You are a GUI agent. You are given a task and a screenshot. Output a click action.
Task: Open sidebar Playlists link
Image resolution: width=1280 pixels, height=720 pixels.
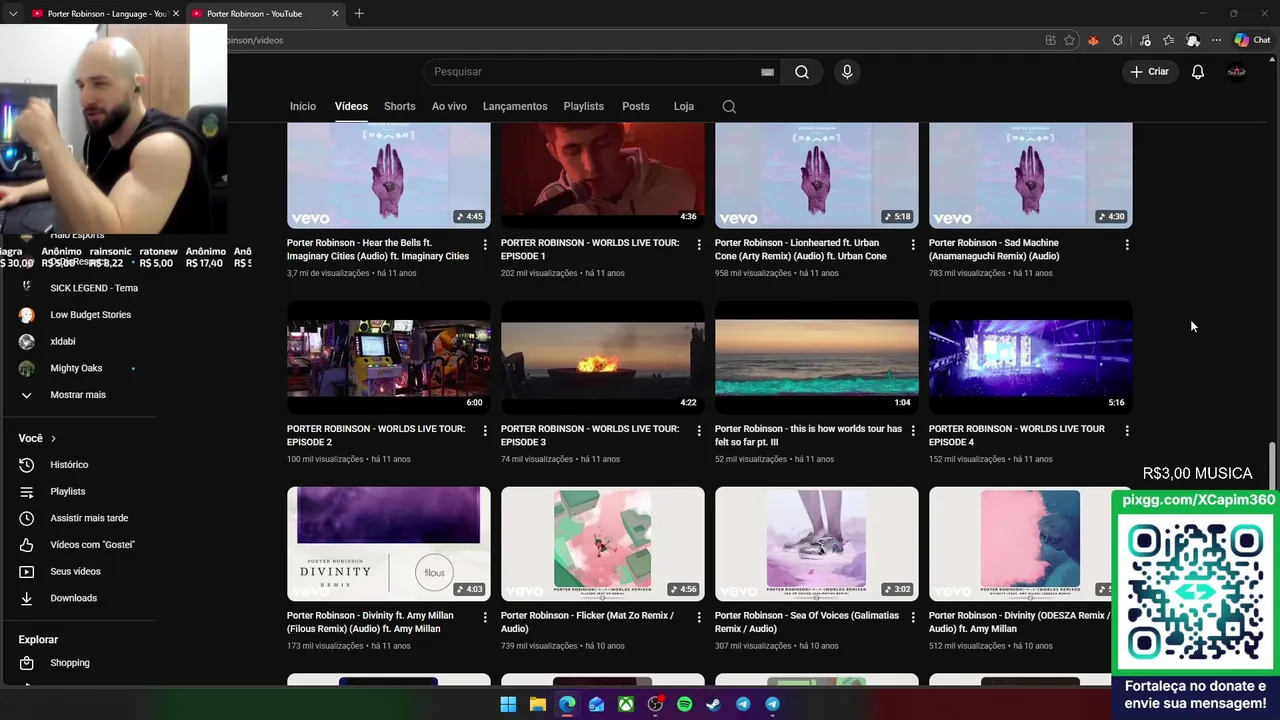[67, 492]
